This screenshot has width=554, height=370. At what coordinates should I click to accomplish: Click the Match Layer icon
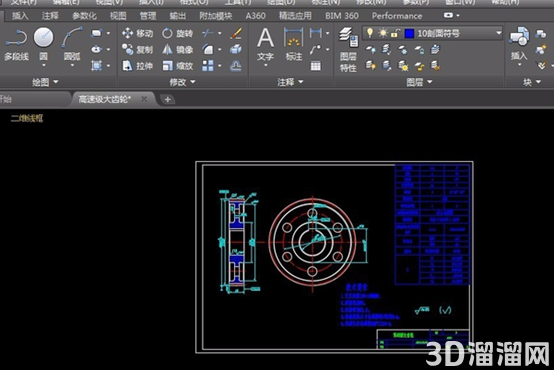[435, 65]
